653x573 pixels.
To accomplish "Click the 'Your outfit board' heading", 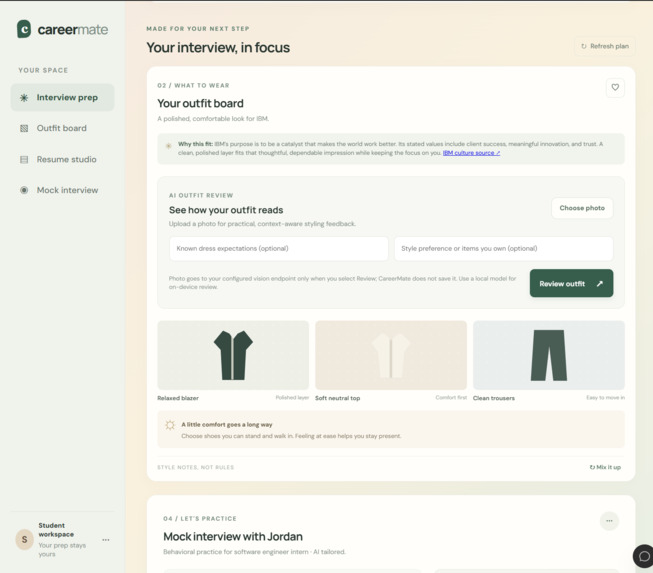I will [x=200, y=103].
